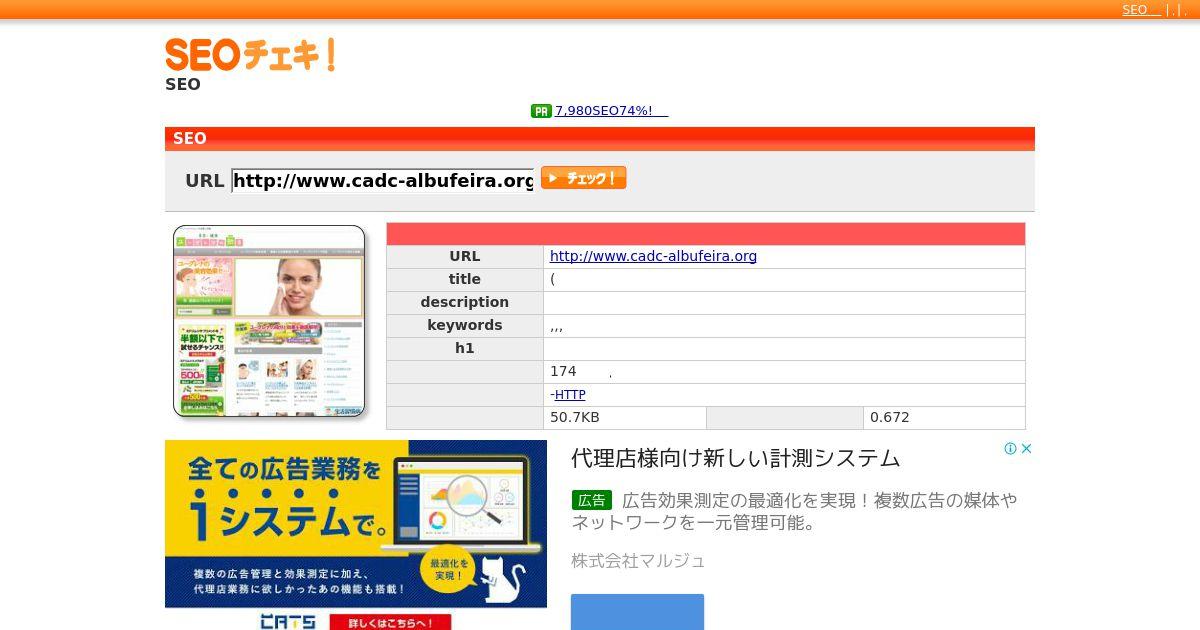Close the advertisement with X icon
The image size is (1200, 630).
(1026, 449)
